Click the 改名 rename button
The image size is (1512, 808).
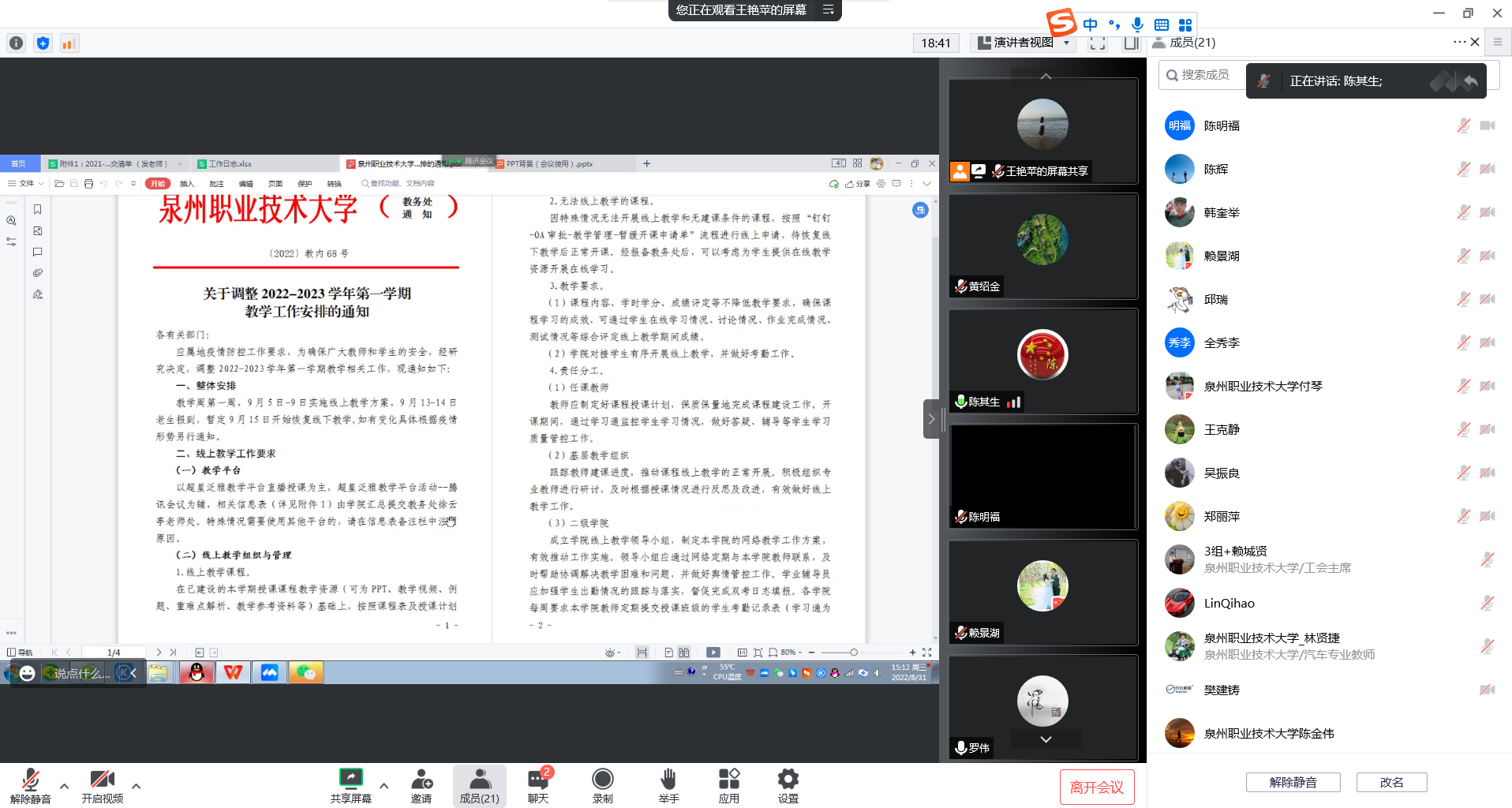(1391, 782)
